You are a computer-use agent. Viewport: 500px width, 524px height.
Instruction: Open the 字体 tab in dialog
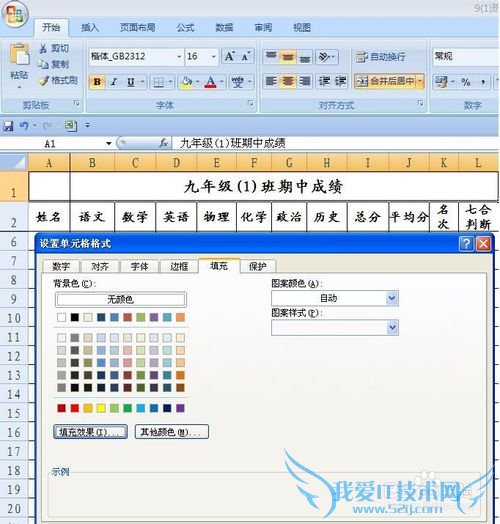[140, 266]
